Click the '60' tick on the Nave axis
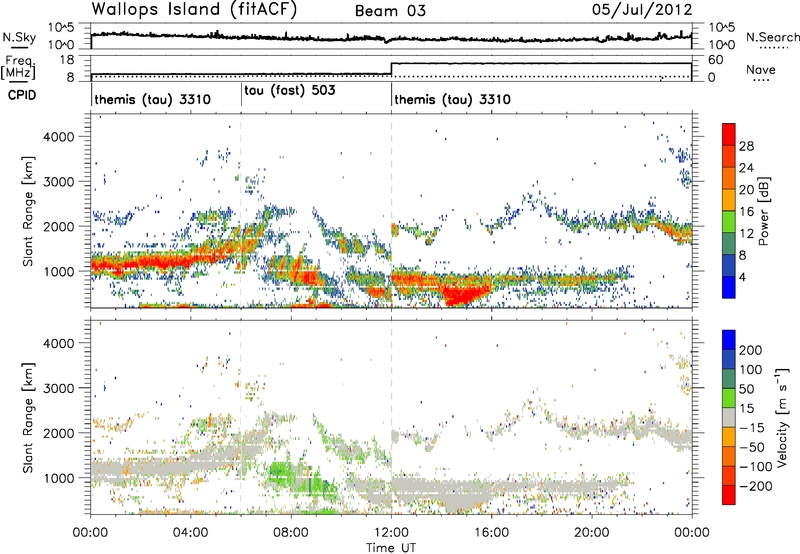Image resolution: width=800 pixels, height=554 pixels. click(715, 60)
